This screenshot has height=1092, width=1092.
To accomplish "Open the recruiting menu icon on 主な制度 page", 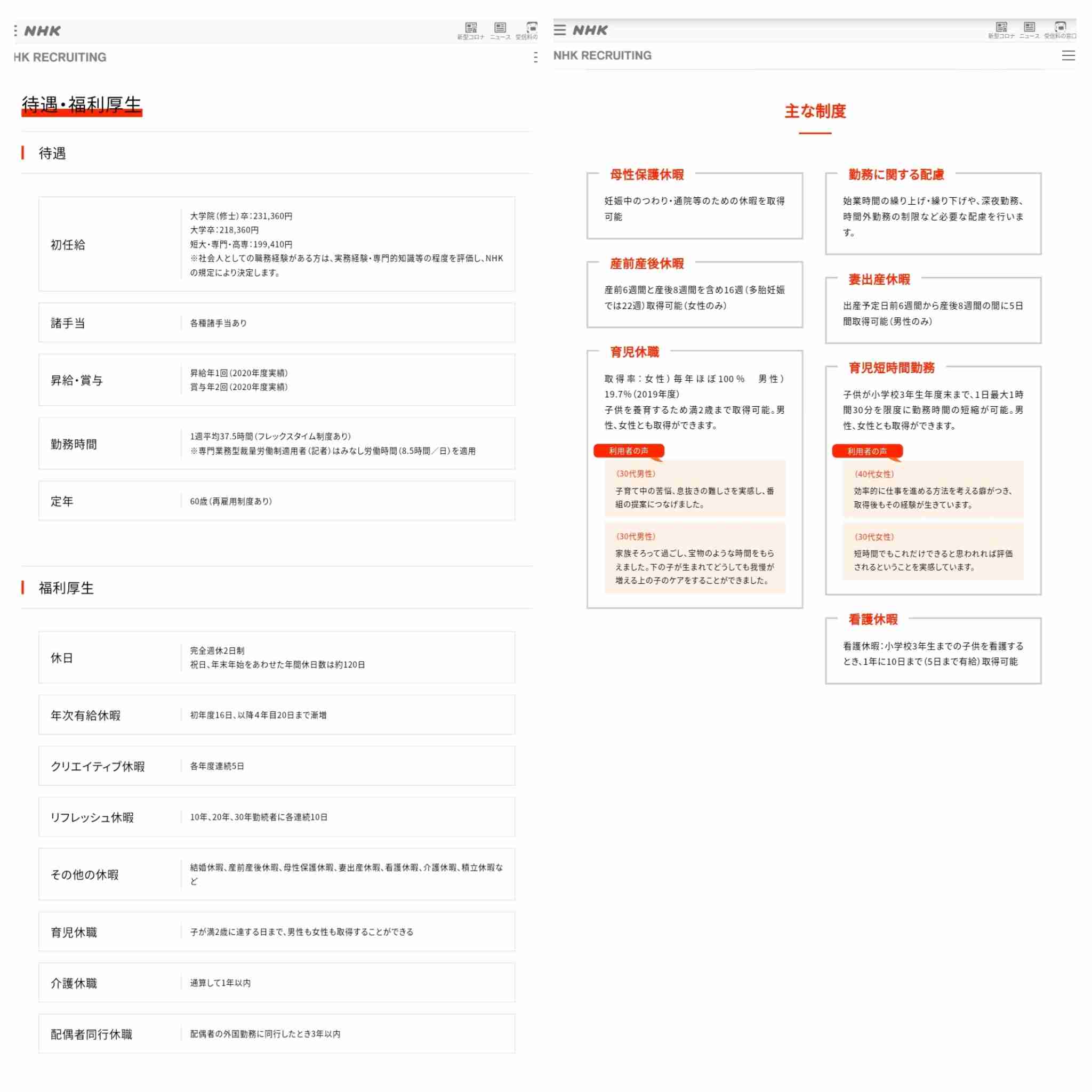I will [x=1068, y=55].
